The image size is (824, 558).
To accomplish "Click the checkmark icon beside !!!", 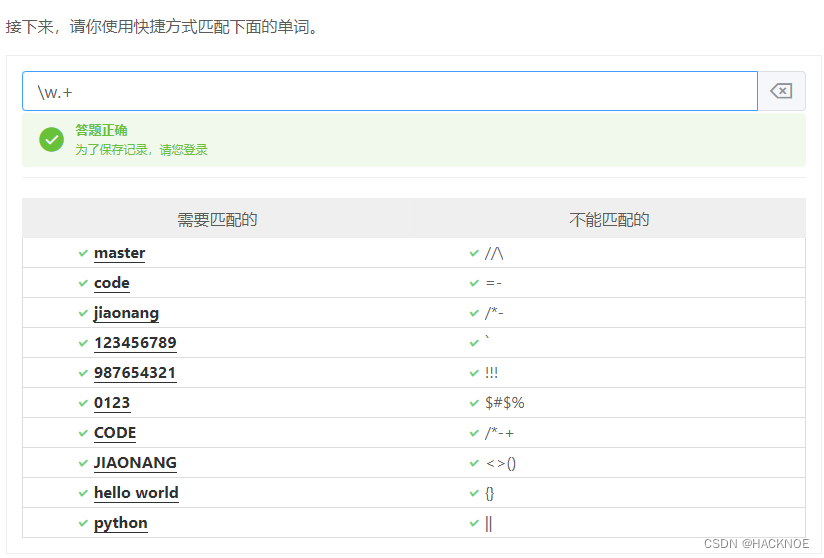I will point(474,373).
